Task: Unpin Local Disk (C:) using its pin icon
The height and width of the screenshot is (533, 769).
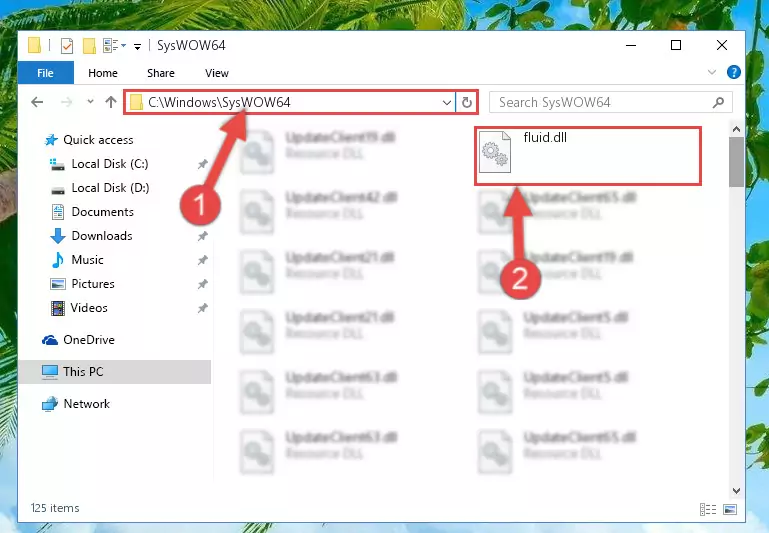Action: tap(203, 164)
